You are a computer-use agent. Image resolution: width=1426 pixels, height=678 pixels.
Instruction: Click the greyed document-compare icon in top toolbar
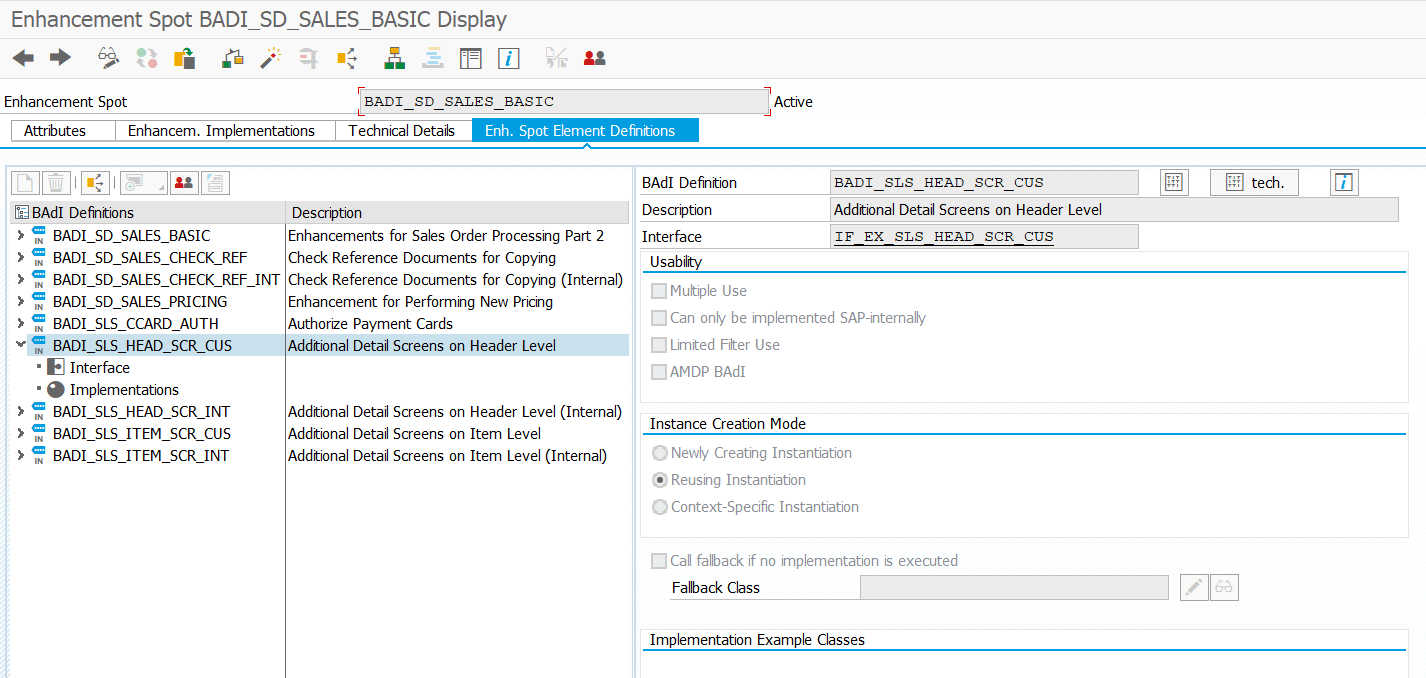(557, 58)
